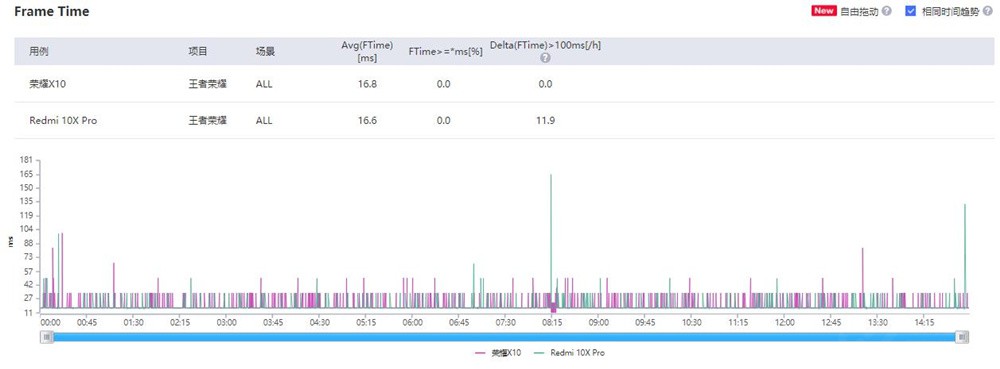The height and width of the screenshot is (369, 1000).
Task: Click the 14:15 time axis label
Action: click(924, 322)
